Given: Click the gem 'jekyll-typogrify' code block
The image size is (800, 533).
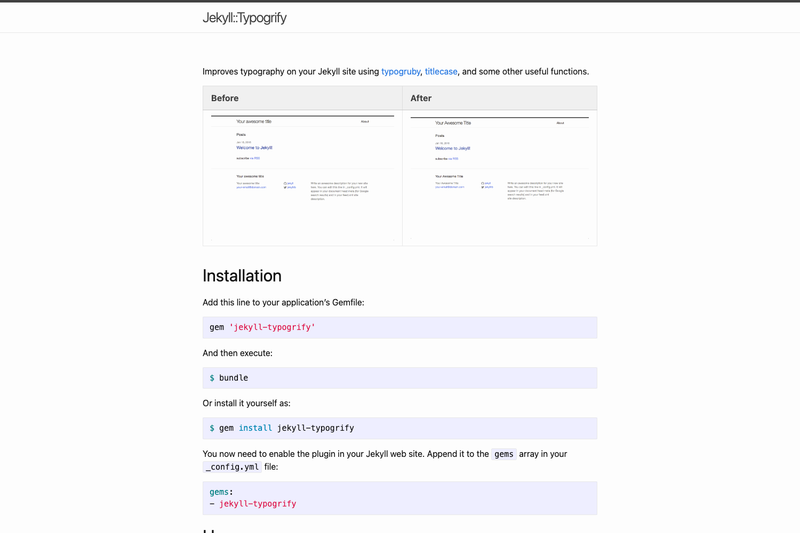Looking at the screenshot, I should pos(400,327).
